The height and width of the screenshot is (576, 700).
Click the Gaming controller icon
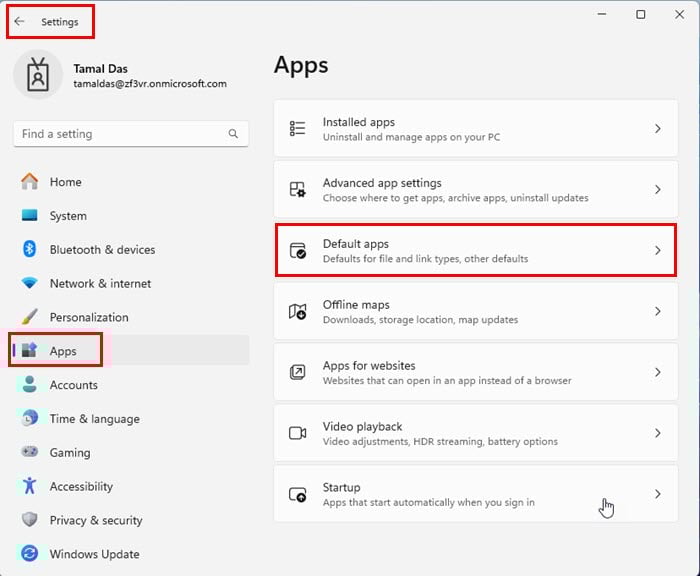[30, 452]
